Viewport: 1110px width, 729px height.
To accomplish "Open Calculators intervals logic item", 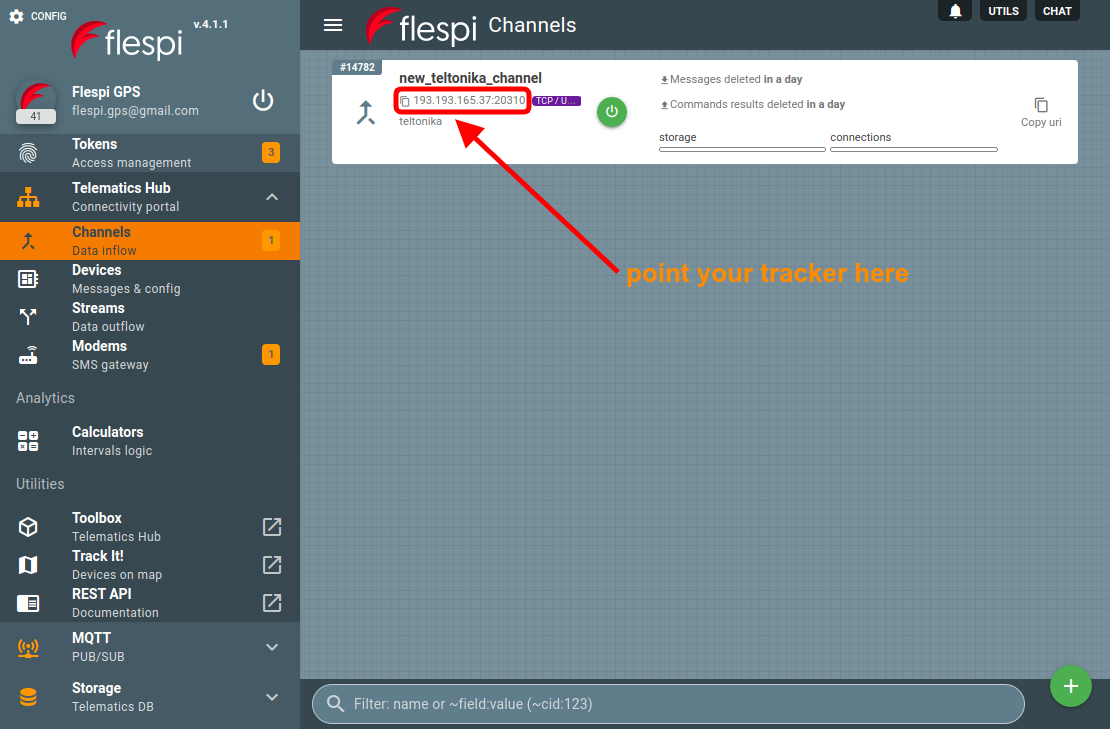I will [107, 441].
